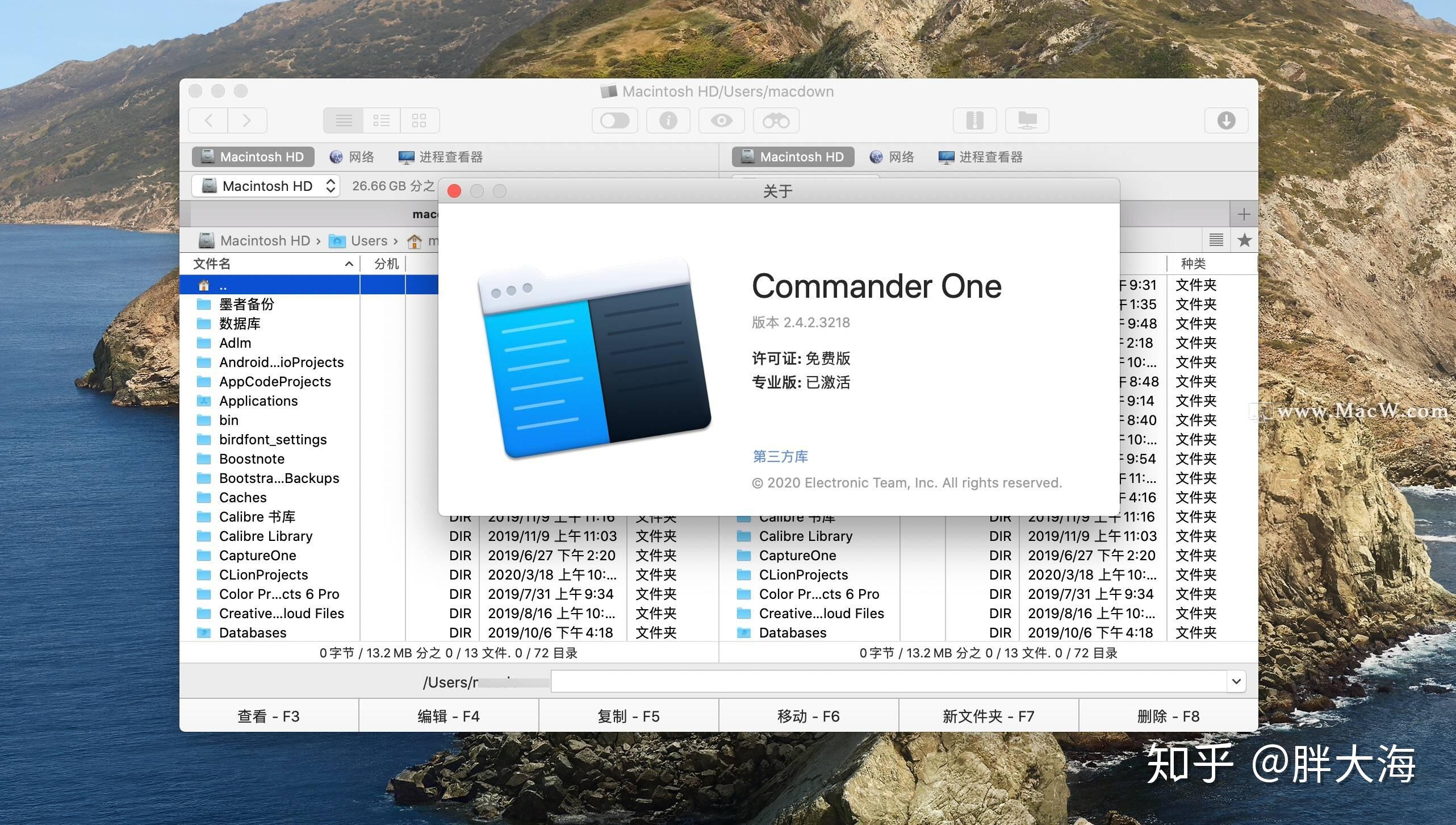Viewport: 1456px width, 825px height.
Task: Switch to thumbnail grid view mode
Action: [x=420, y=120]
